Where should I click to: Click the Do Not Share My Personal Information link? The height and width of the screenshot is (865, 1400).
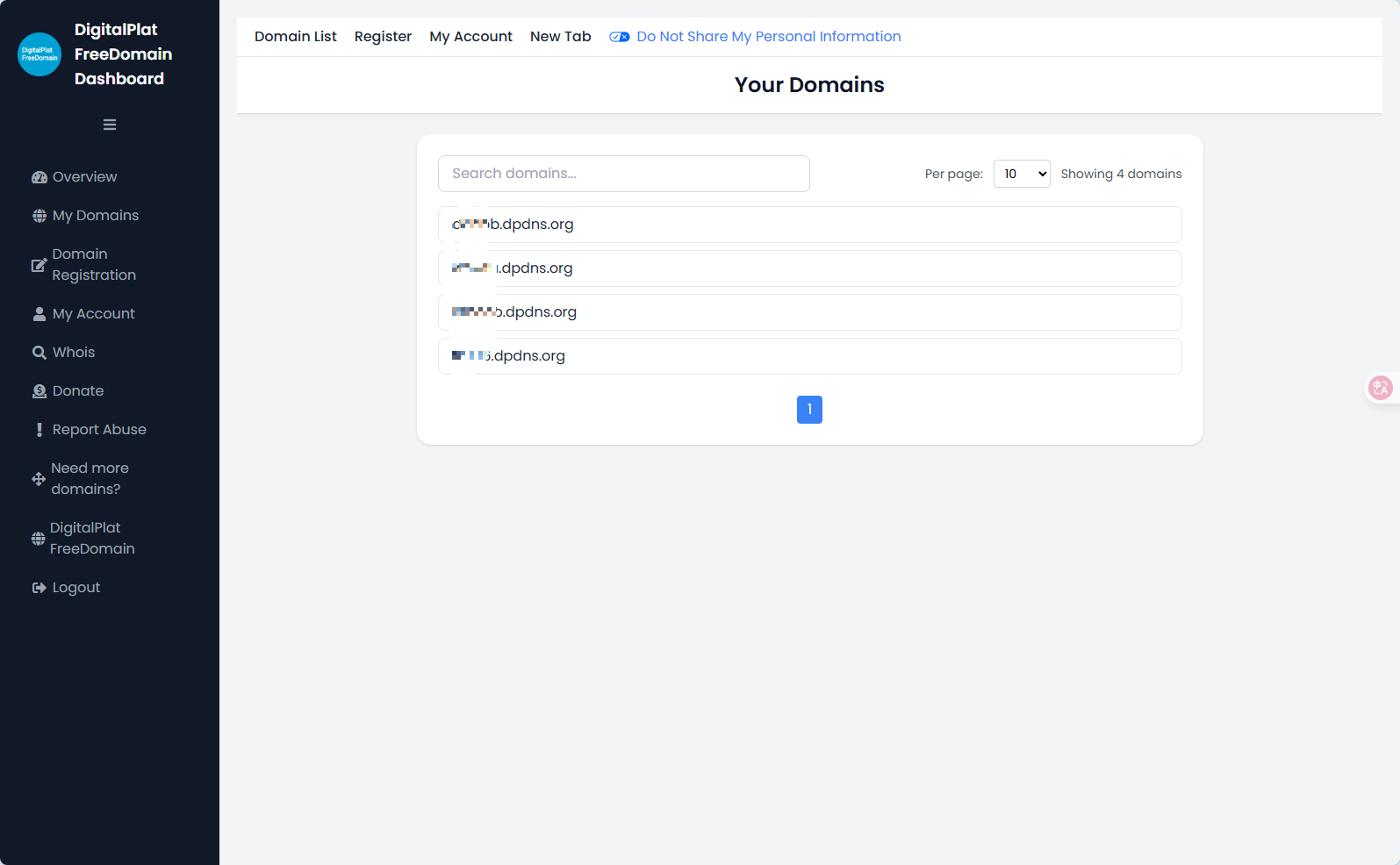(769, 37)
